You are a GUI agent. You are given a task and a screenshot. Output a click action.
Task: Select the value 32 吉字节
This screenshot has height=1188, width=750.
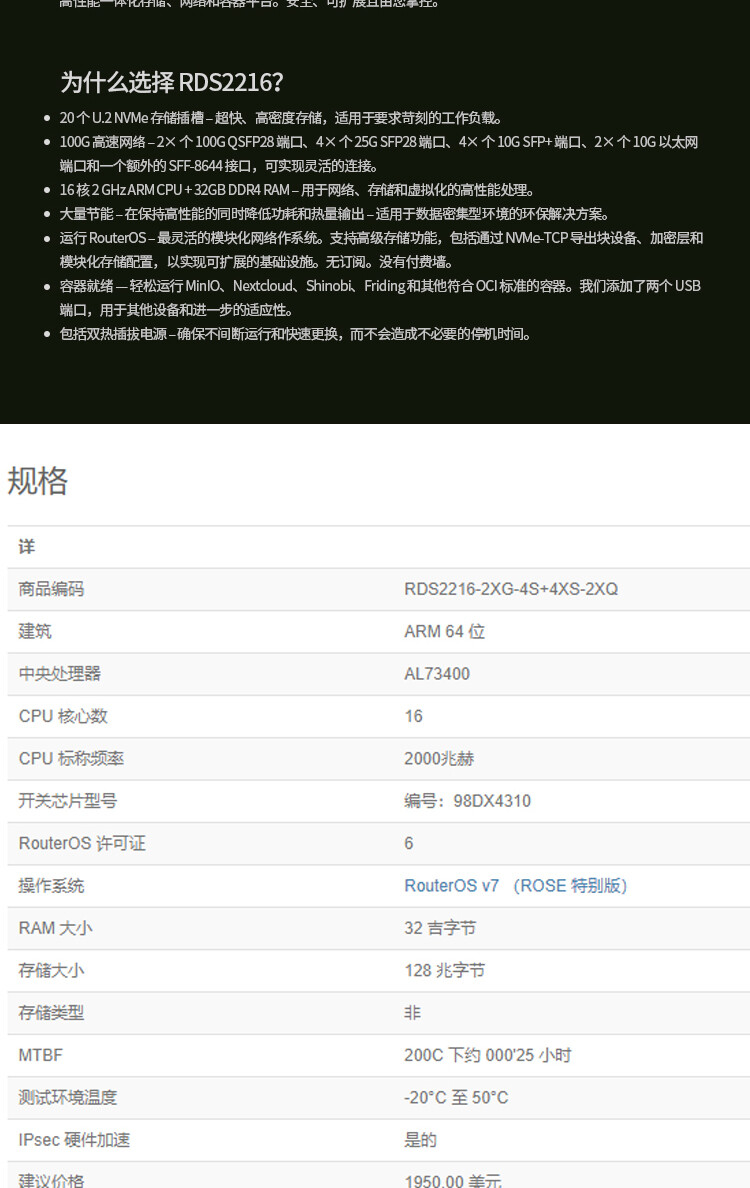[440, 928]
